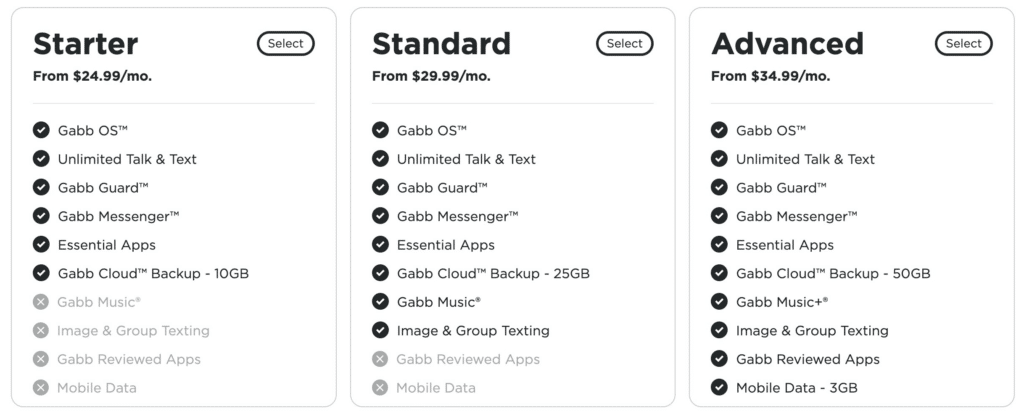This screenshot has width=1024, height=411.
Task: Click the X icon beside Starter Image & Group Texting
Action: point(41,331)
